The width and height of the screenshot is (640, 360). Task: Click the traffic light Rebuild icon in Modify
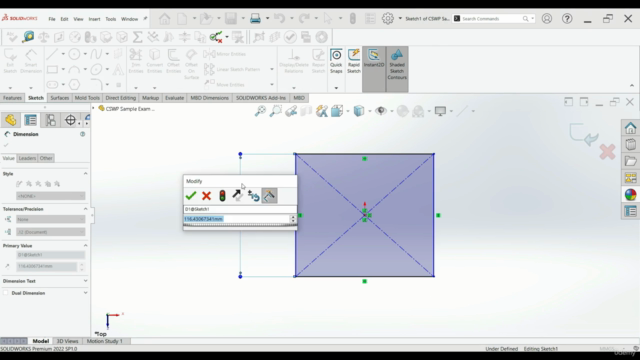(222, 196)
